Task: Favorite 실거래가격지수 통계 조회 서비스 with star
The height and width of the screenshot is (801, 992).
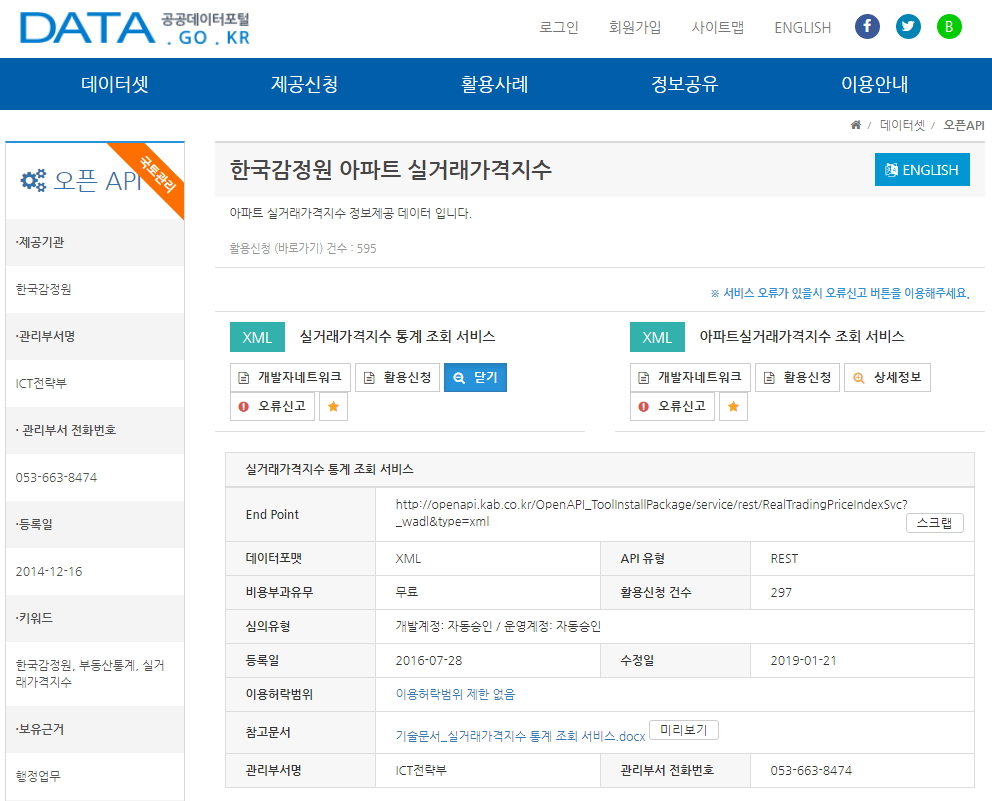Action: 333,406
